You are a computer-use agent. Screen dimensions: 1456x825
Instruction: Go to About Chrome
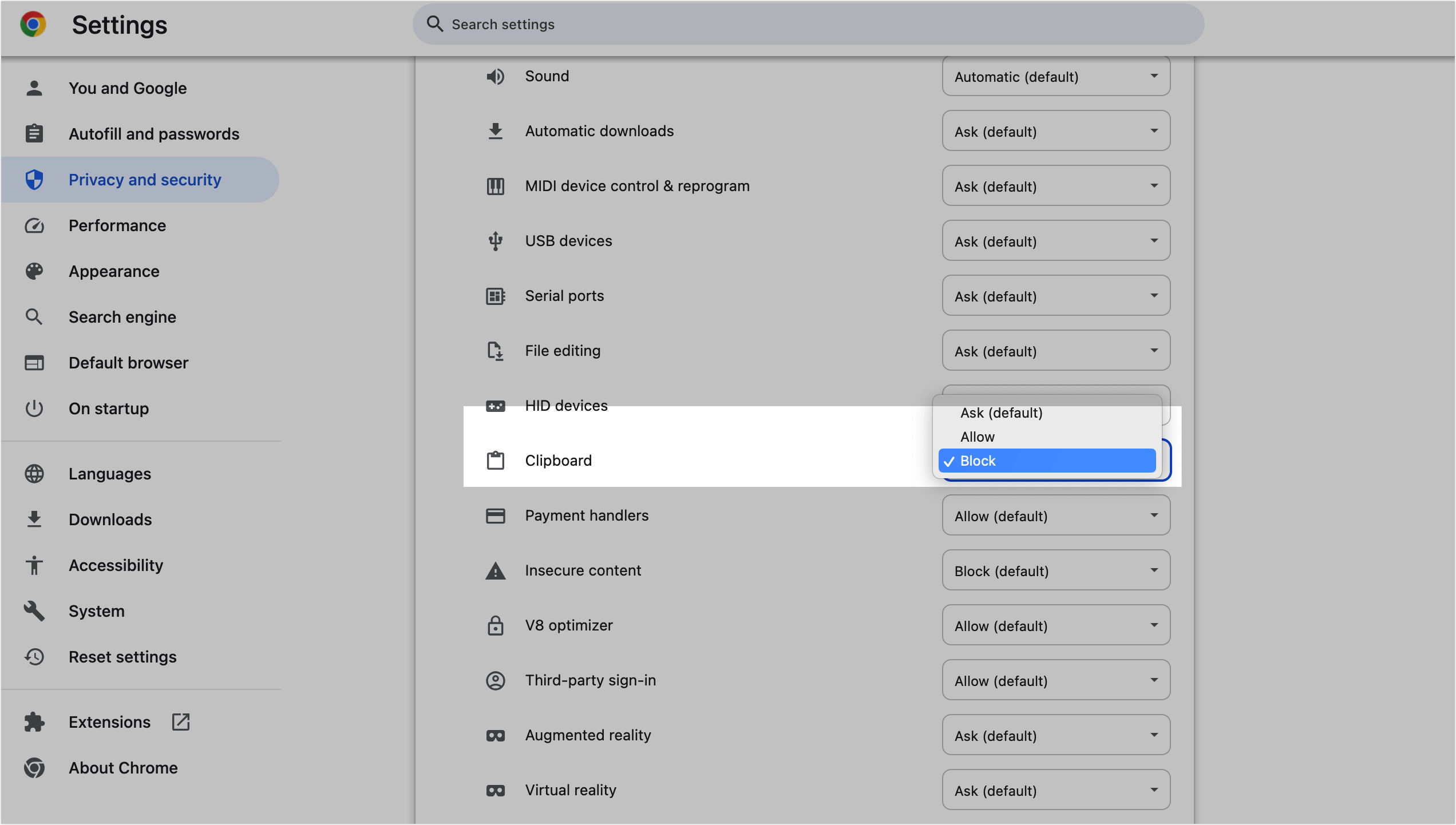point(123,768)
